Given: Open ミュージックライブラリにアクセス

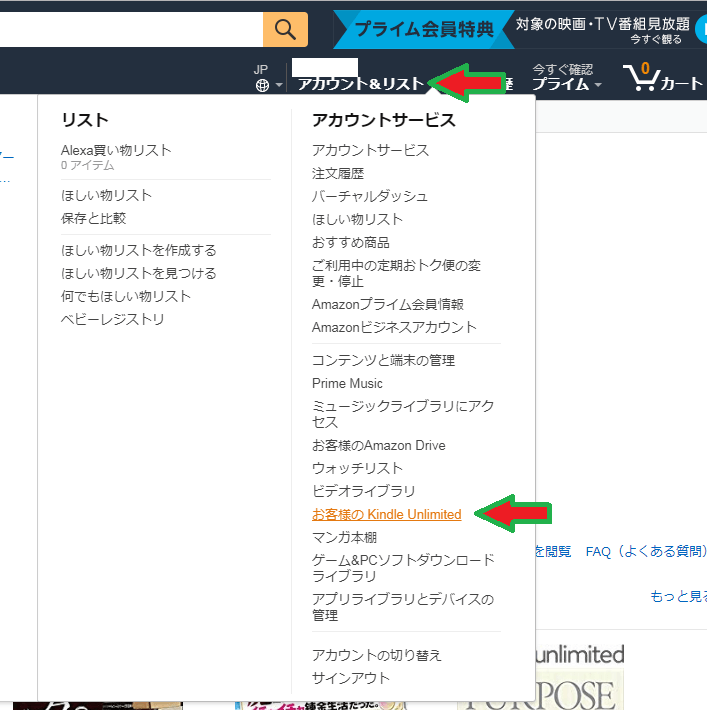Looking at the screenshot, I should [402, 414].
